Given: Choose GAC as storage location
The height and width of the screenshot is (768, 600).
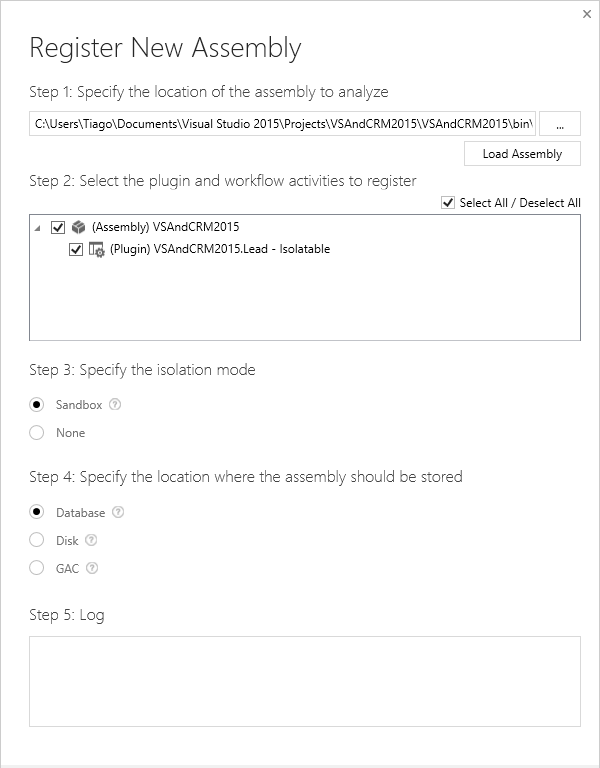Looking at the screenshot, I should pos(37,569).
